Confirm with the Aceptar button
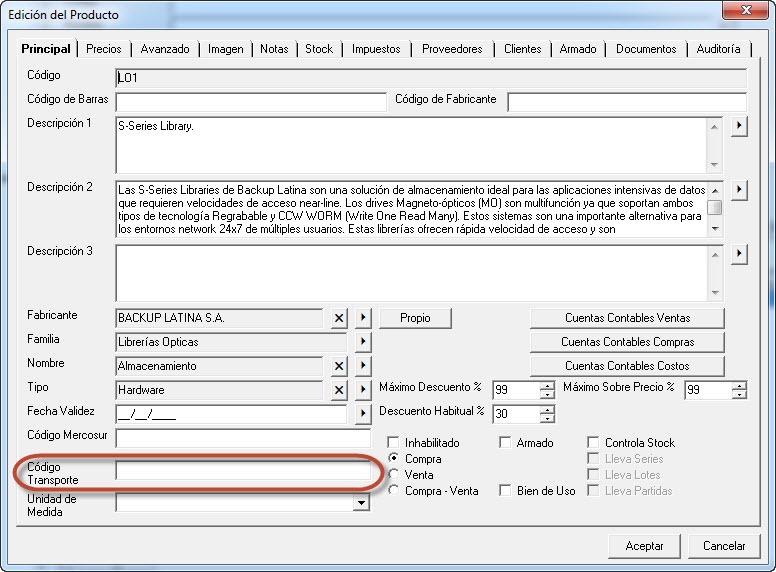This screenshot has width=776, height=572. click(644, 546)
